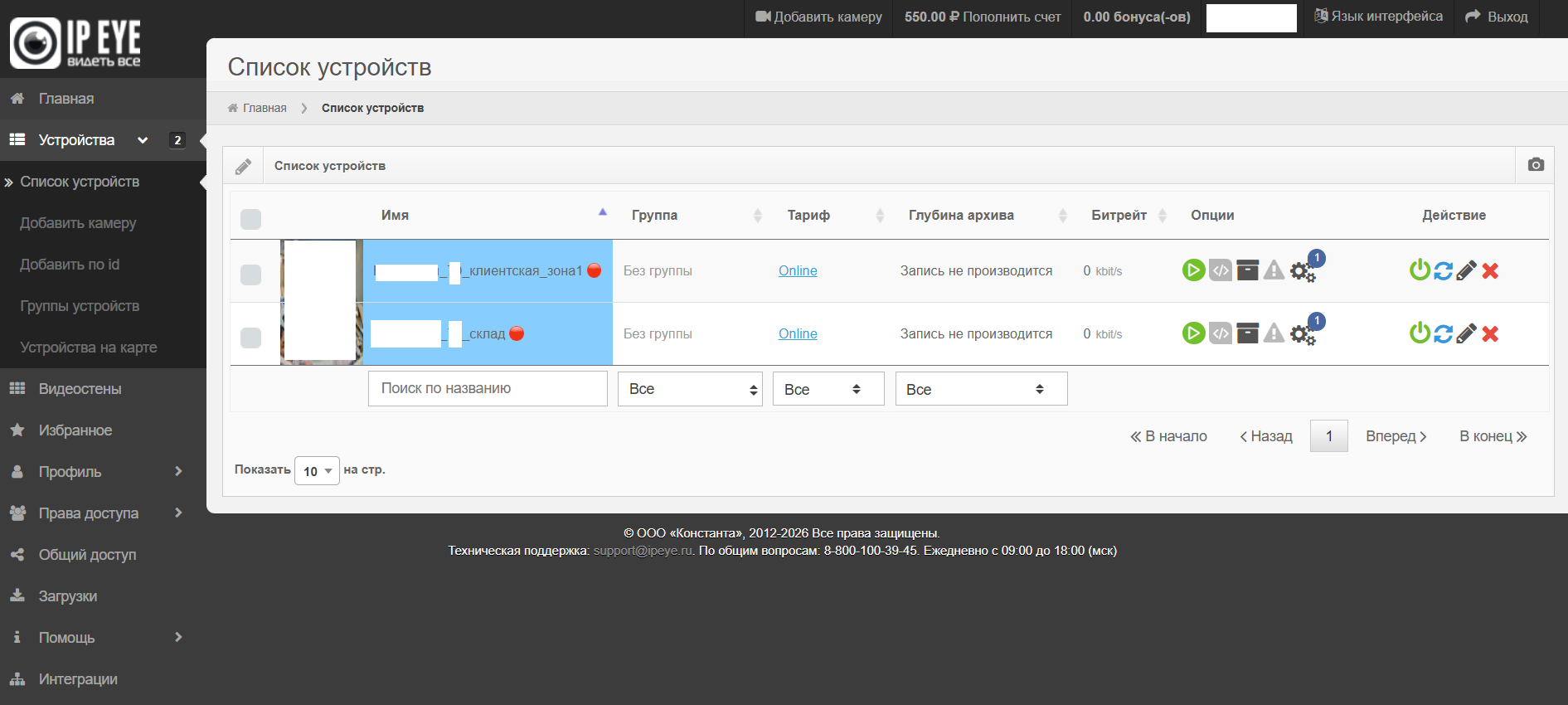Open the rows-per-page dropdown showing 10
Screen dimensions: 1568x705
317,471
